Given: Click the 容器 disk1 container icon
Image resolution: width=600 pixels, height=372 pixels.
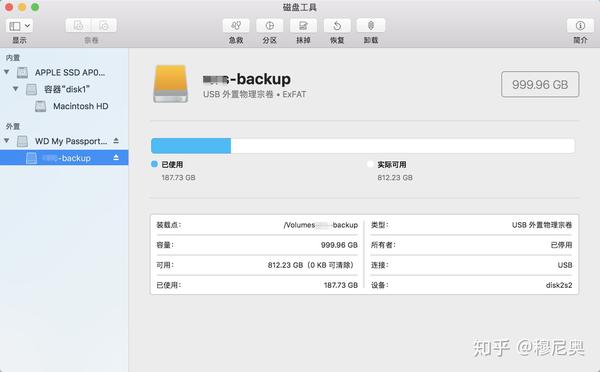Looking at the screenshot, I should 31,89.
